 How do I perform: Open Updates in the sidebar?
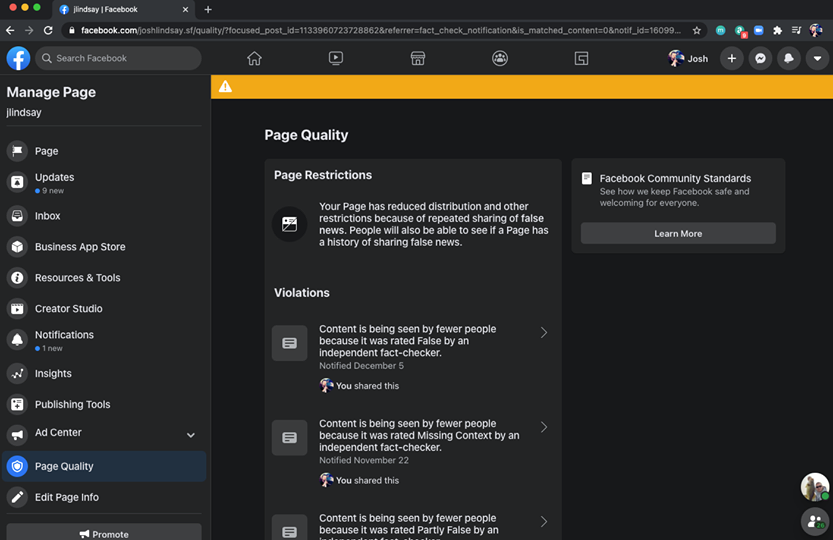pyautogui.click(x=104, y=182)
